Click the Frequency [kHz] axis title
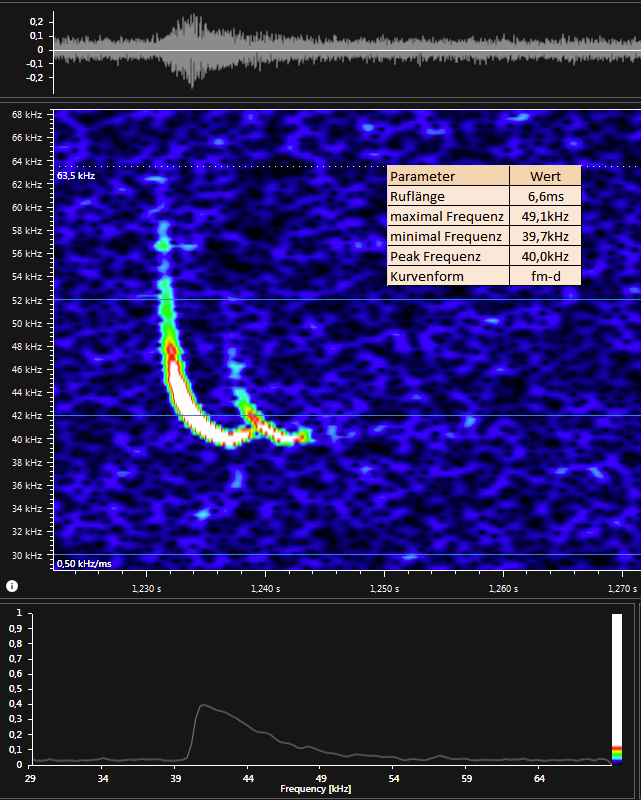 point(318,789)
